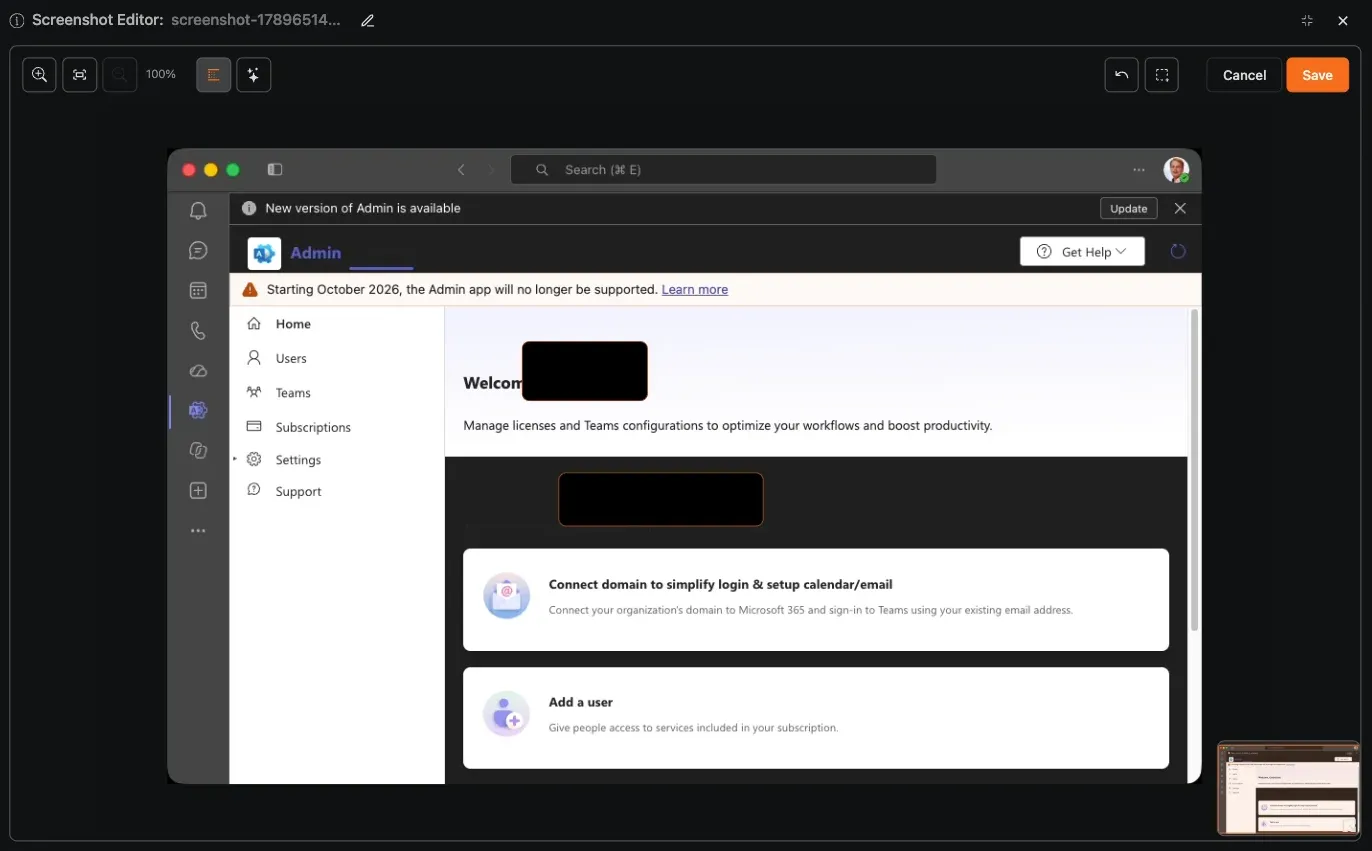Click the Apps plus icon in Teams sidebar
Image resolution: width=1372 pixels, height=851 pixels.
[198, 491]
